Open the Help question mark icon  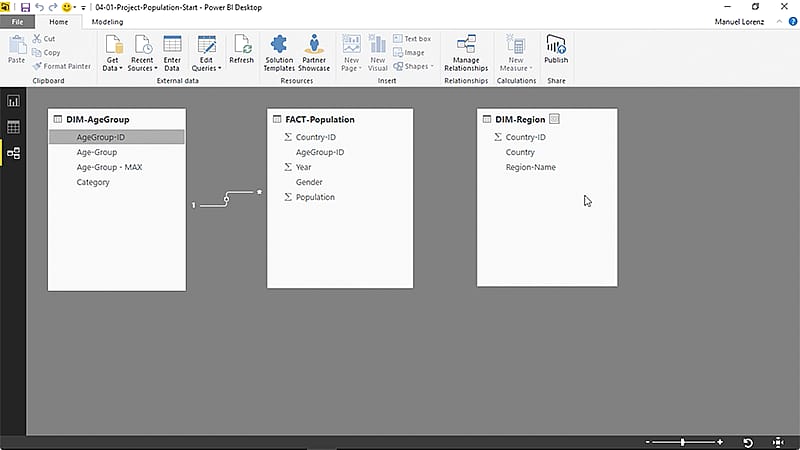(x=793, y=21)
